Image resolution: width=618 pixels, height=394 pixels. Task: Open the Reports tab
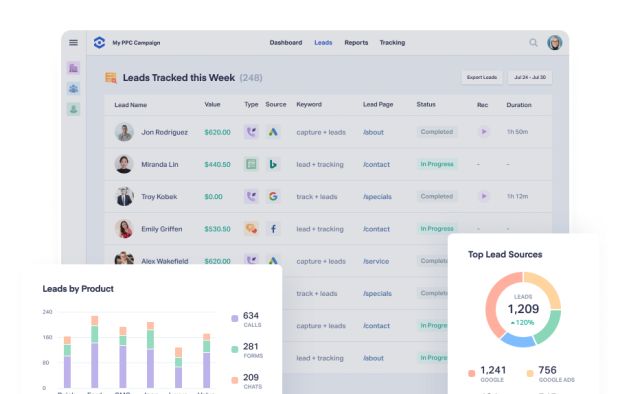click(x=356, y=43)
